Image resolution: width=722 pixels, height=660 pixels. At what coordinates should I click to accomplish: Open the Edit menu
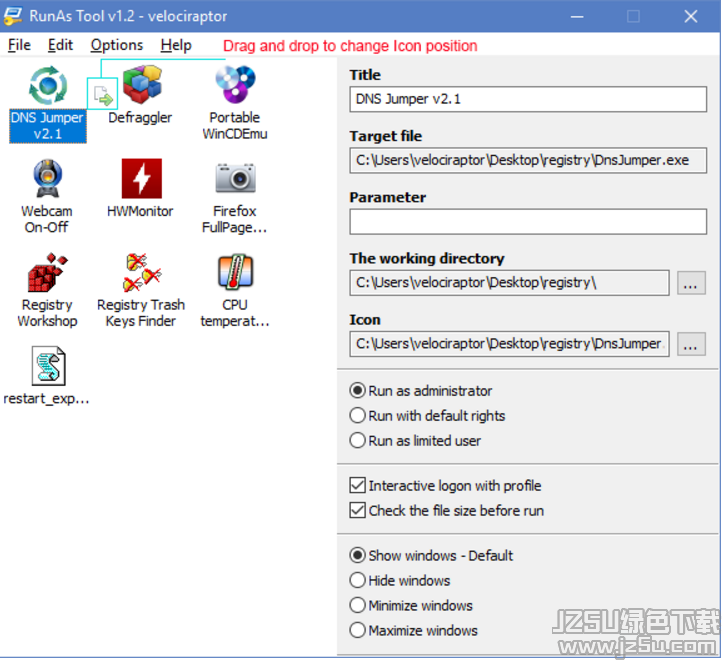(60, 45)
